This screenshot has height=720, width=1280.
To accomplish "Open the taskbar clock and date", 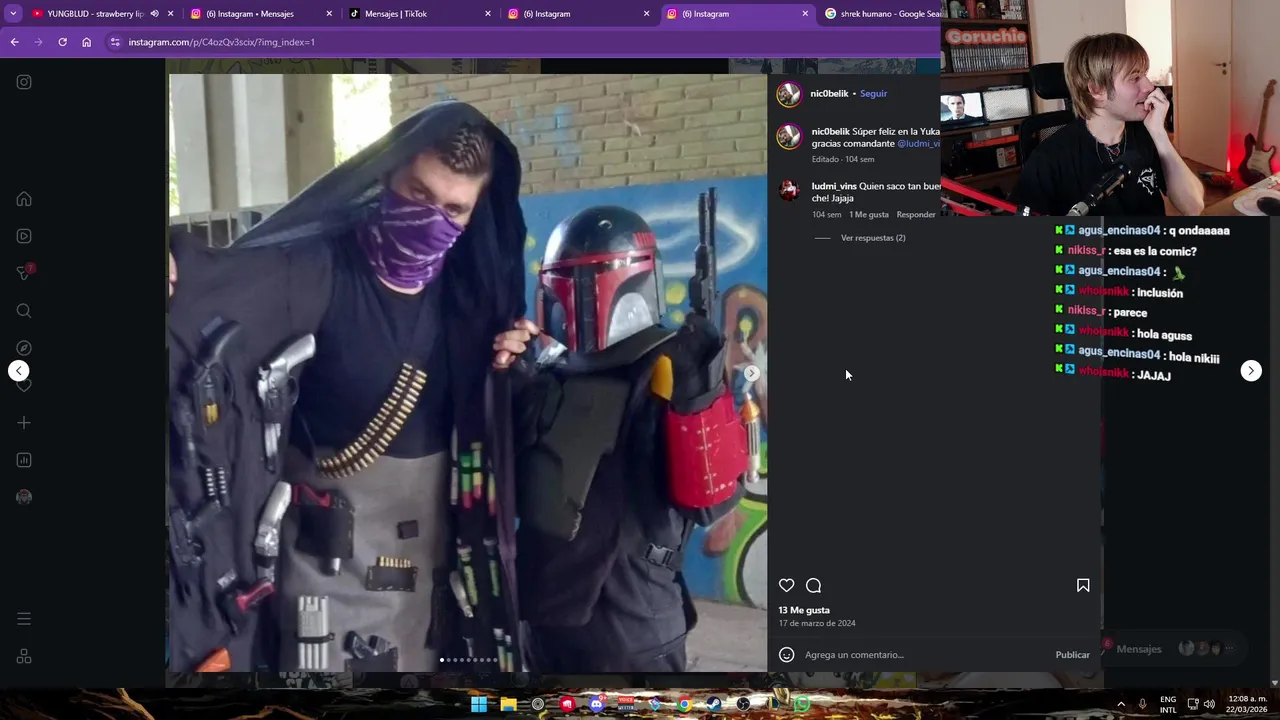I will tap(1247, 704).
